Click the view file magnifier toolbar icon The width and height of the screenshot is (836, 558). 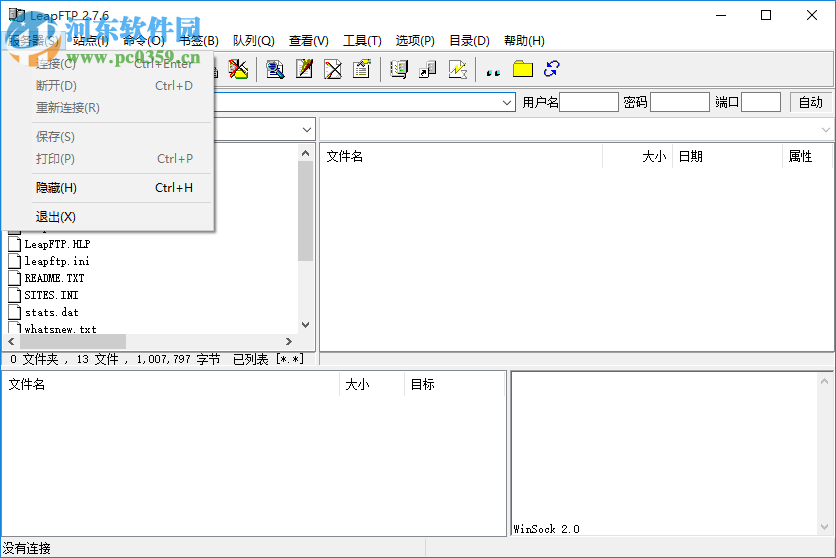pos(275,69)
